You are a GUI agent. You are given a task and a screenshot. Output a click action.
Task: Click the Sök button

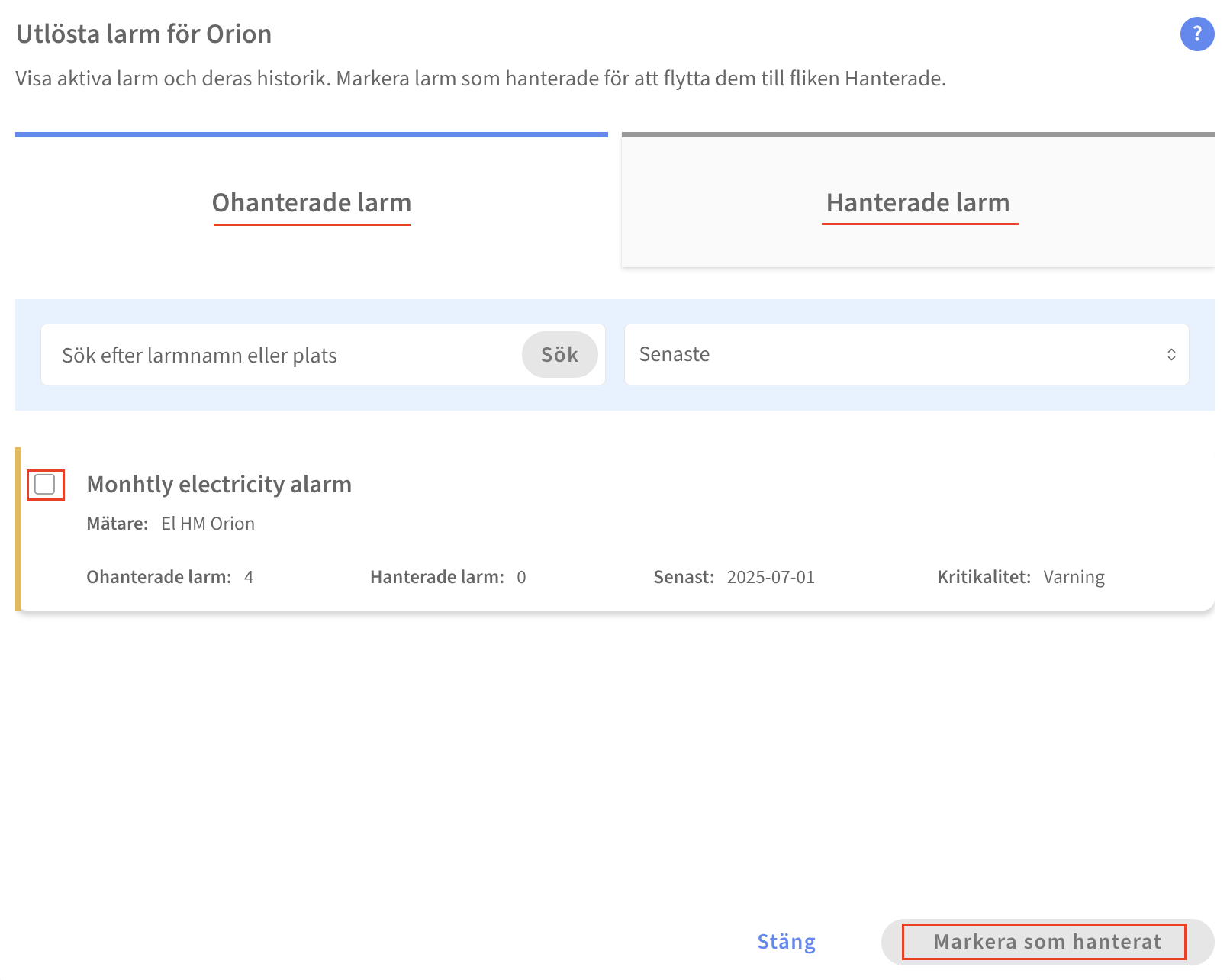click(x=560, y=355)
